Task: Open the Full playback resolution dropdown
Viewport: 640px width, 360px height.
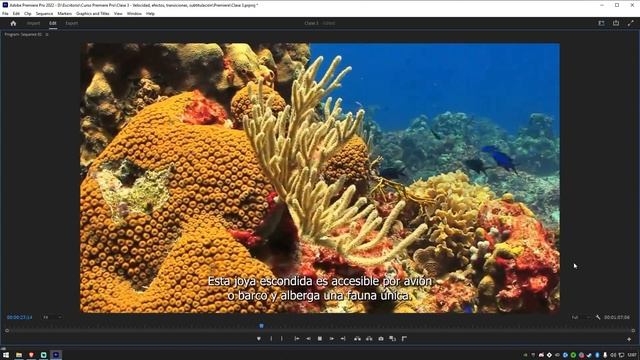Action: [581, 317]
